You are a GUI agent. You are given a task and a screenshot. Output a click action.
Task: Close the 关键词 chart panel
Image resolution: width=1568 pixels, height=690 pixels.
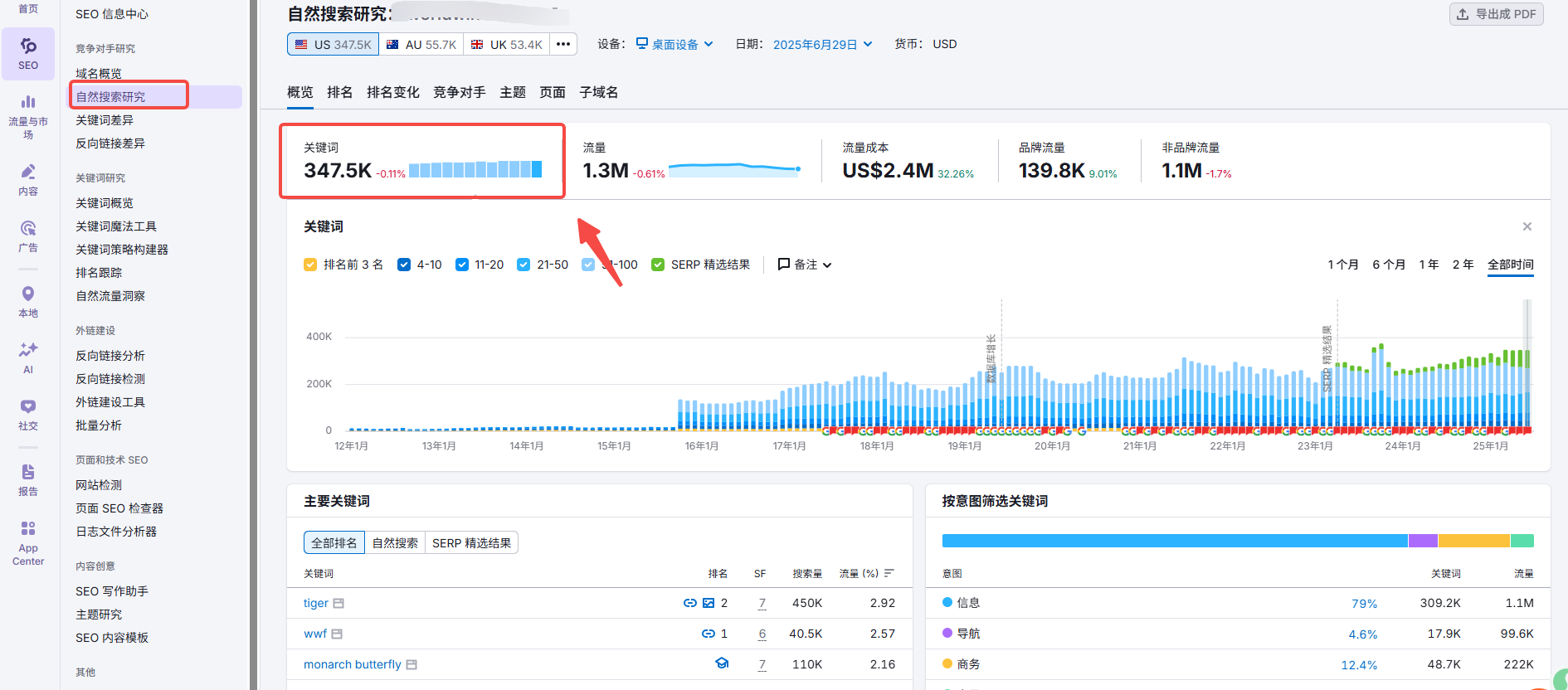tap(1527, 226)
